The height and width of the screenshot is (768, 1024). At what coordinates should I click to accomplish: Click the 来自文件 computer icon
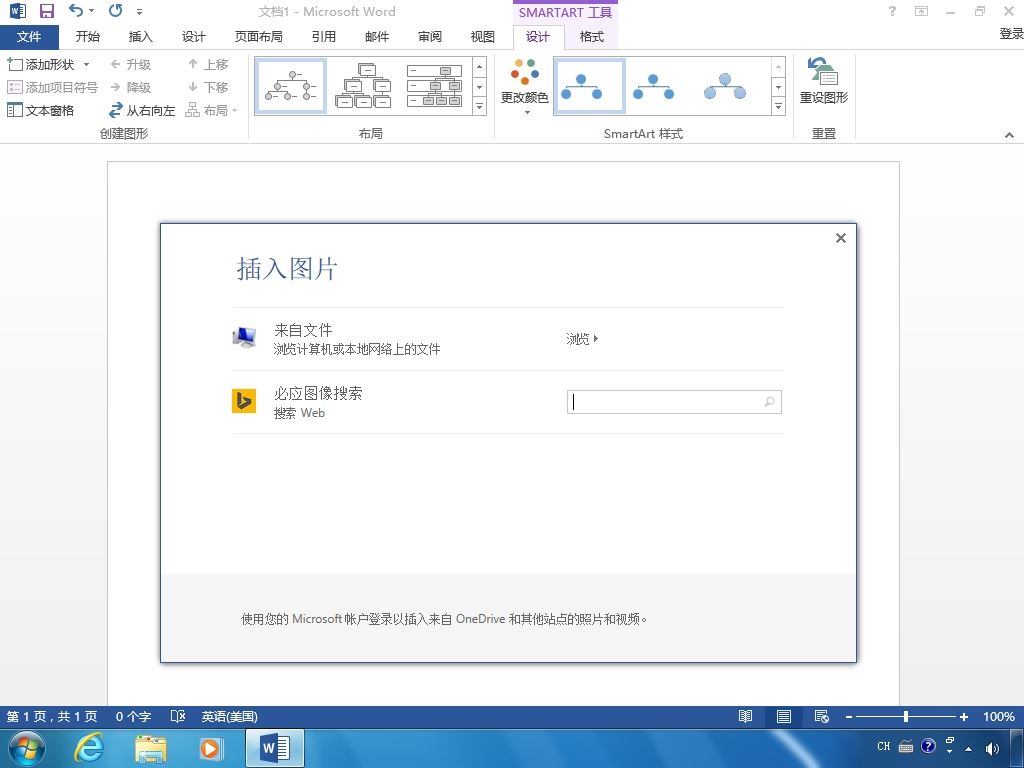[244, 338]
